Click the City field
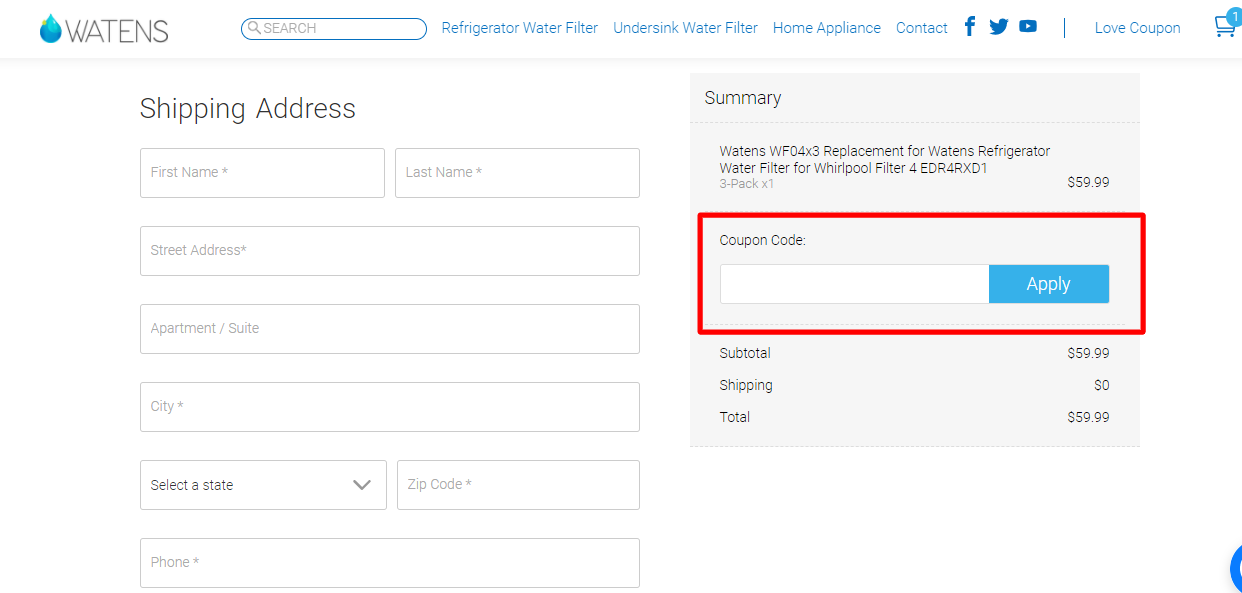 tap(390, 407)
